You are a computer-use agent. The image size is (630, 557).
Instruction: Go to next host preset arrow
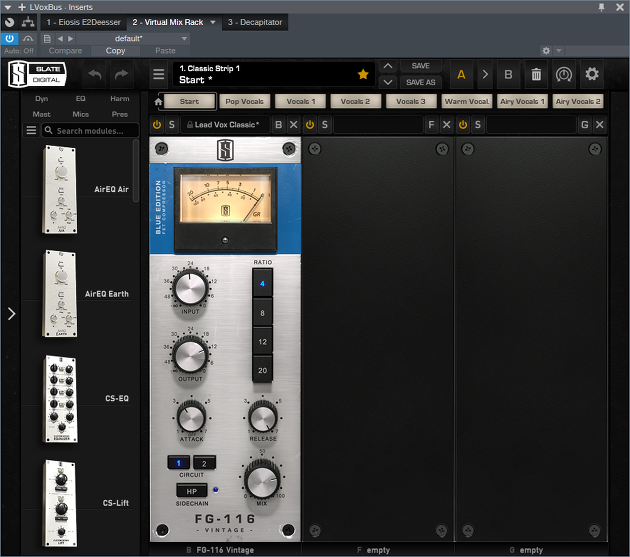click(x=71, y=39)
